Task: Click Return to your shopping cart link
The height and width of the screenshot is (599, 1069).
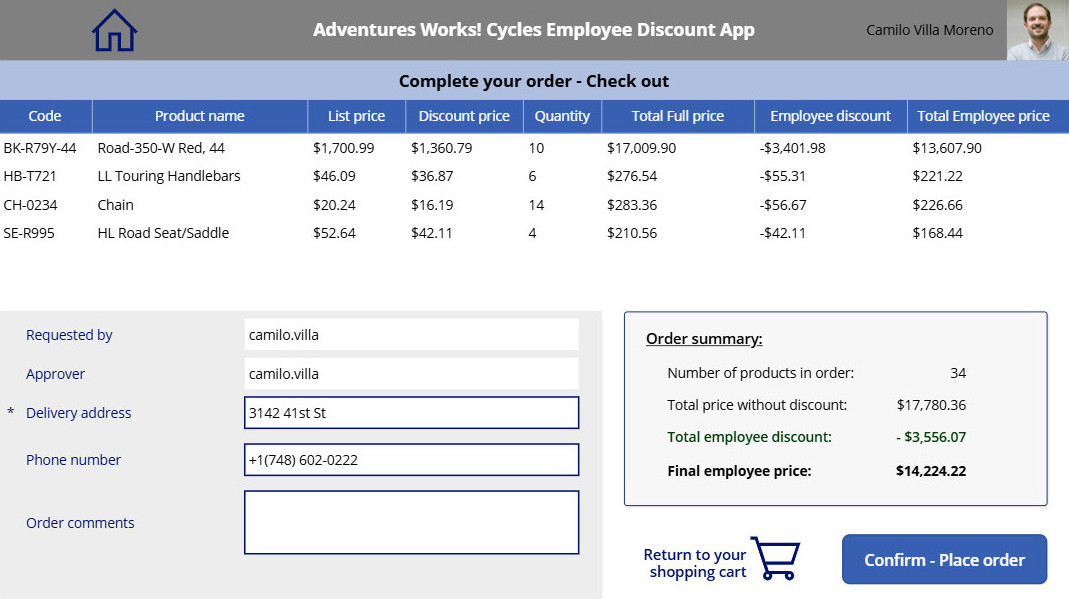Action: coord(695,563)
